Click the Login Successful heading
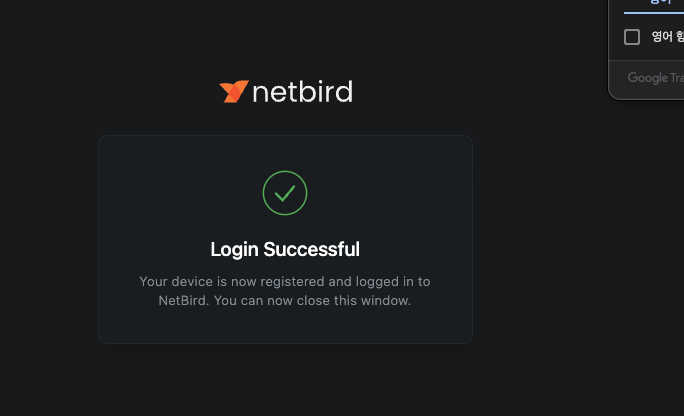The image size is (684, 416). tap(285, 249)
